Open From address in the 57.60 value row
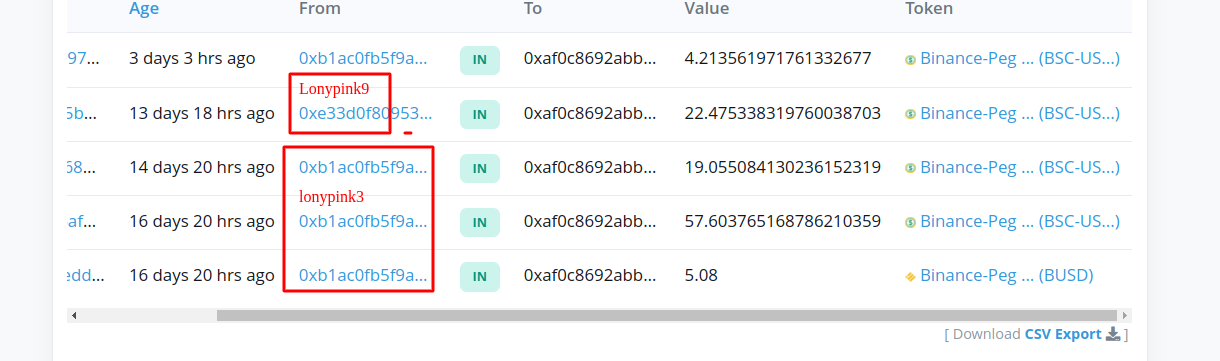This screenshot has height=361, width=1220. pos(363,221)
